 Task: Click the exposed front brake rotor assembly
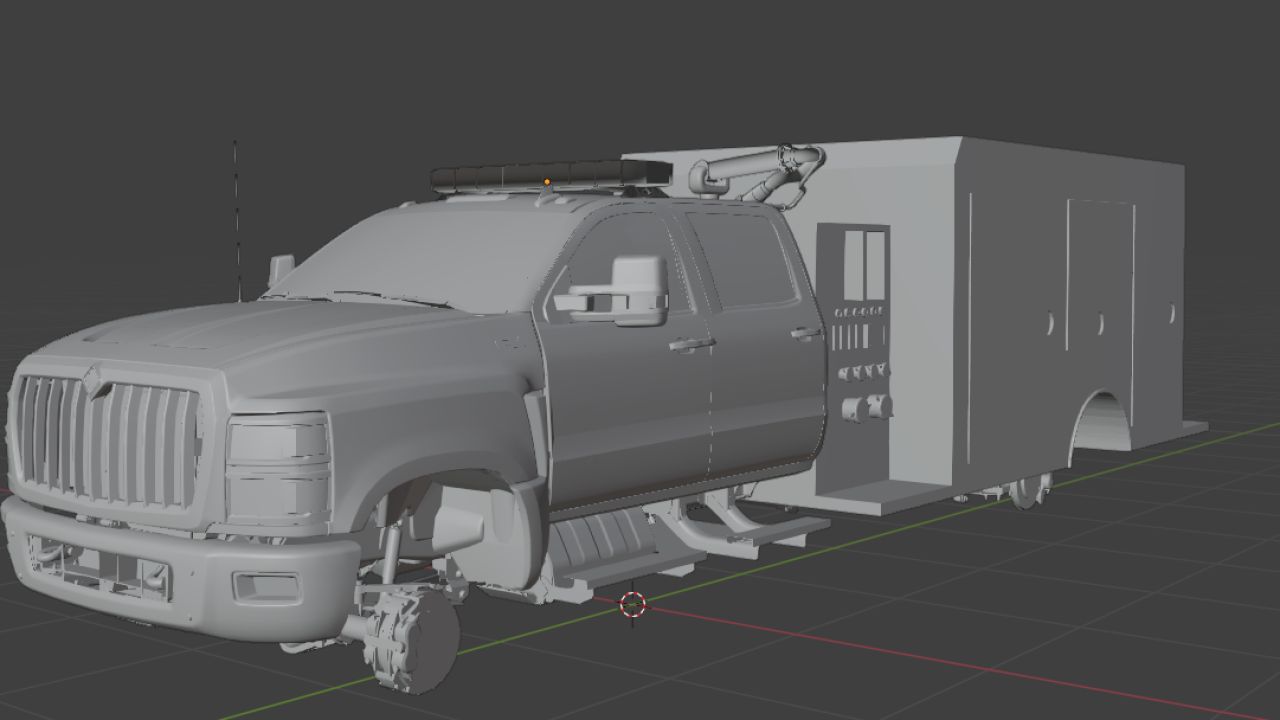(x=407, y=638)
